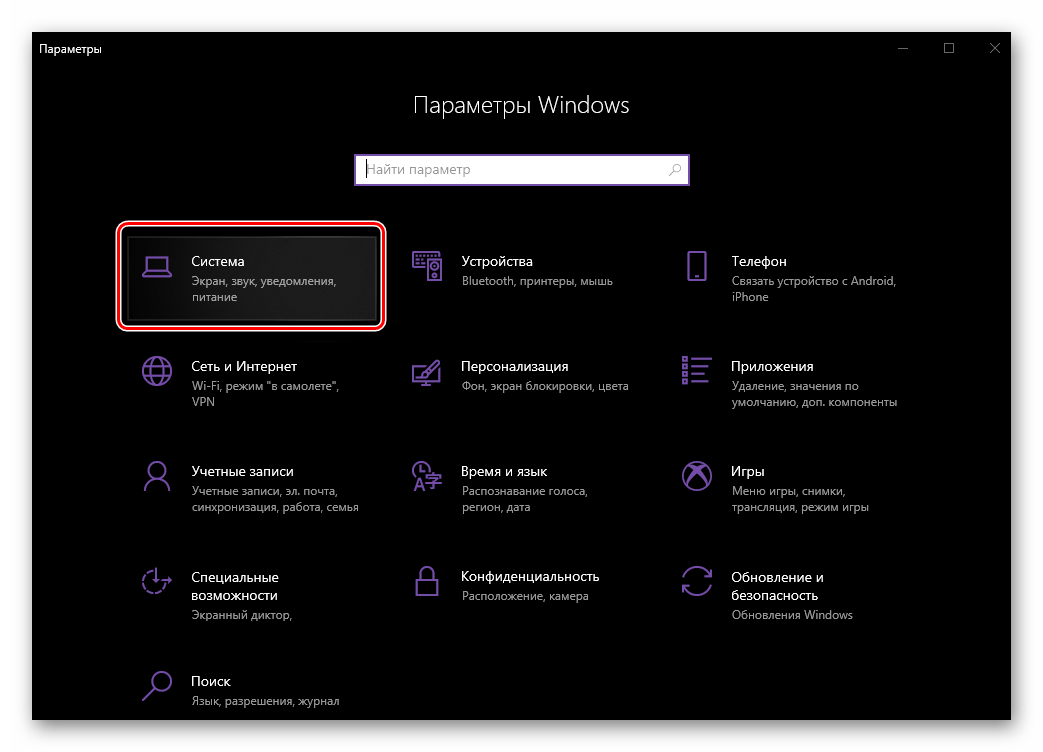Open the Приложения settings heading
The image size is (1043, 752).
click(x=772, y=366)
